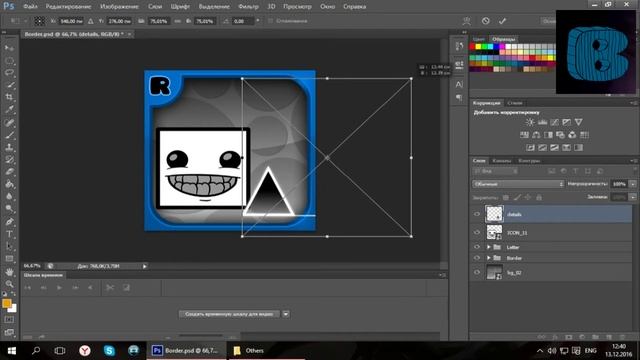Select the Crop tool
Image resolution: width=640 pixels, height=360 pixels.
coord(9,97)
